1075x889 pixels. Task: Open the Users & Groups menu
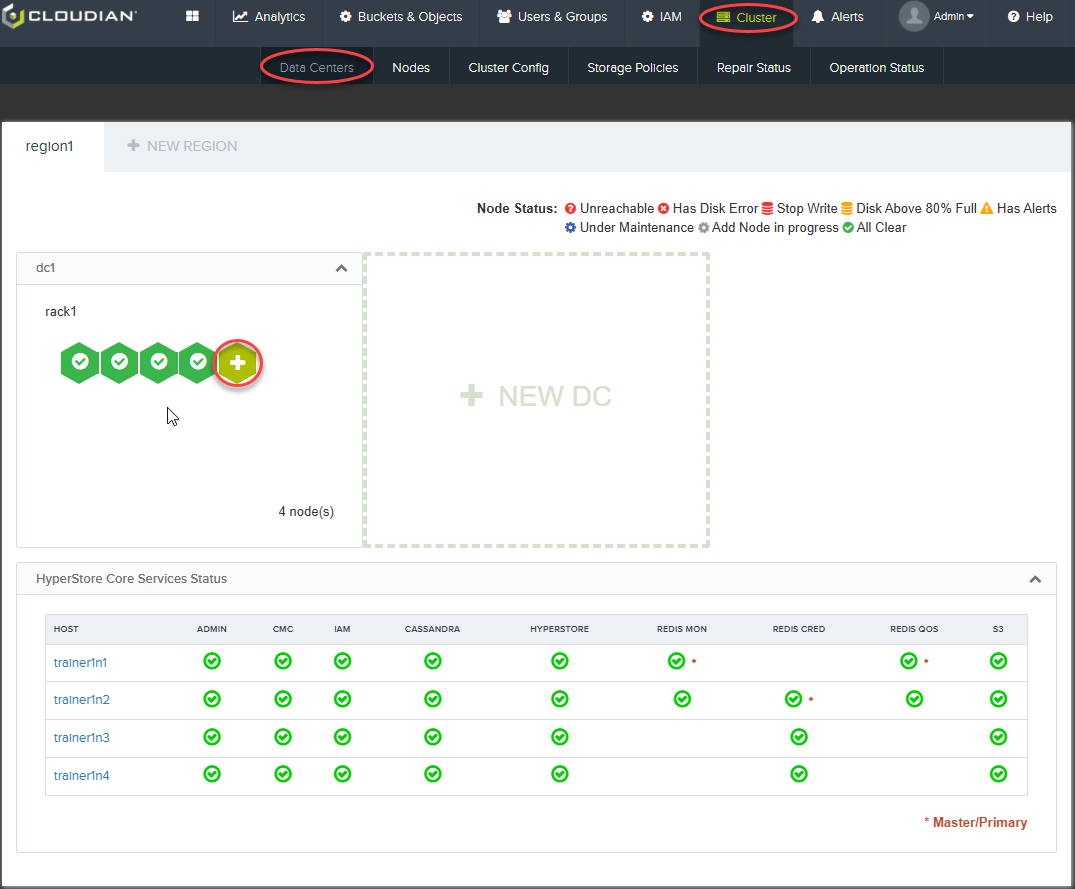[x=552, y=16]
